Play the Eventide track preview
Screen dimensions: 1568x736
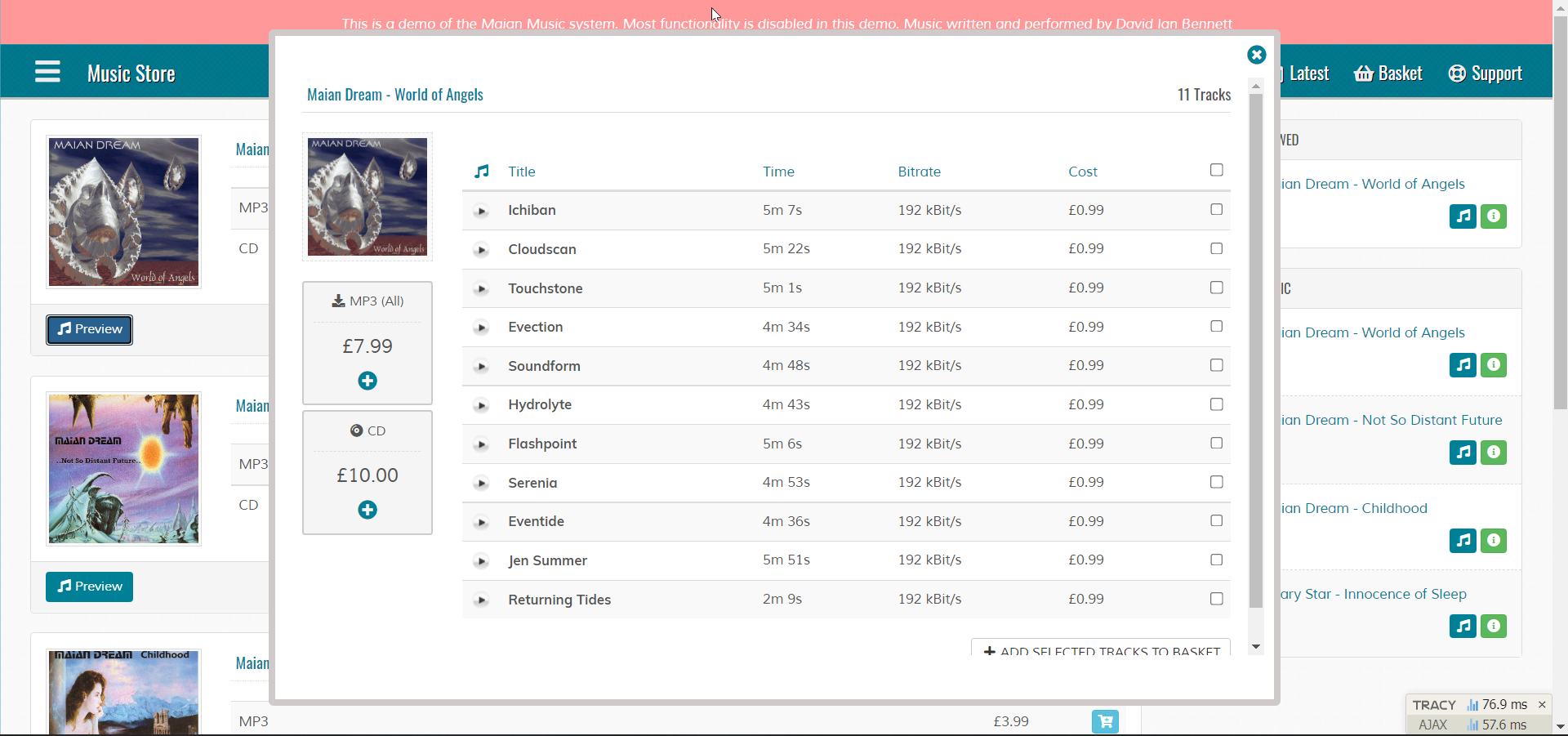tap(481, 522)
